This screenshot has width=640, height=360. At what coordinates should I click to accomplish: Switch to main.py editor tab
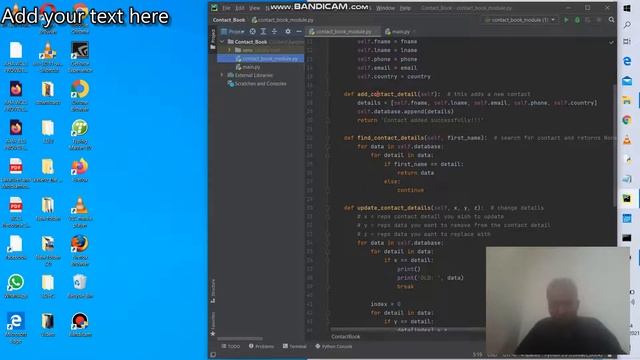click(x=400, y=31)
